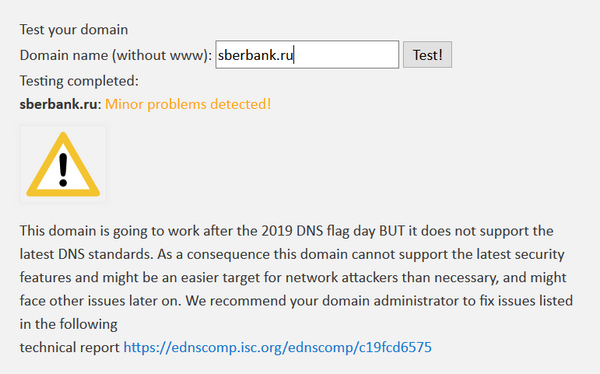Click the 'Test your domain' heading

[x=74, y=29]
